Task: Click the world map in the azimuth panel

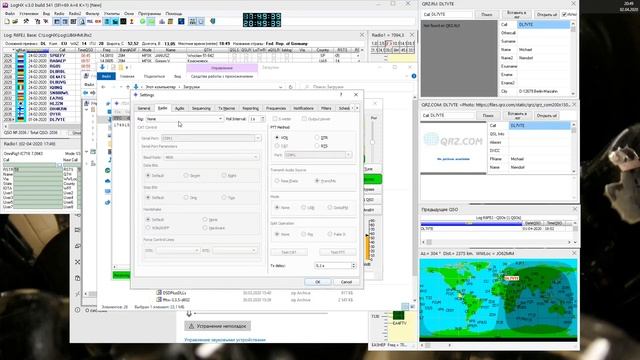Action: (x=498, y=299)
